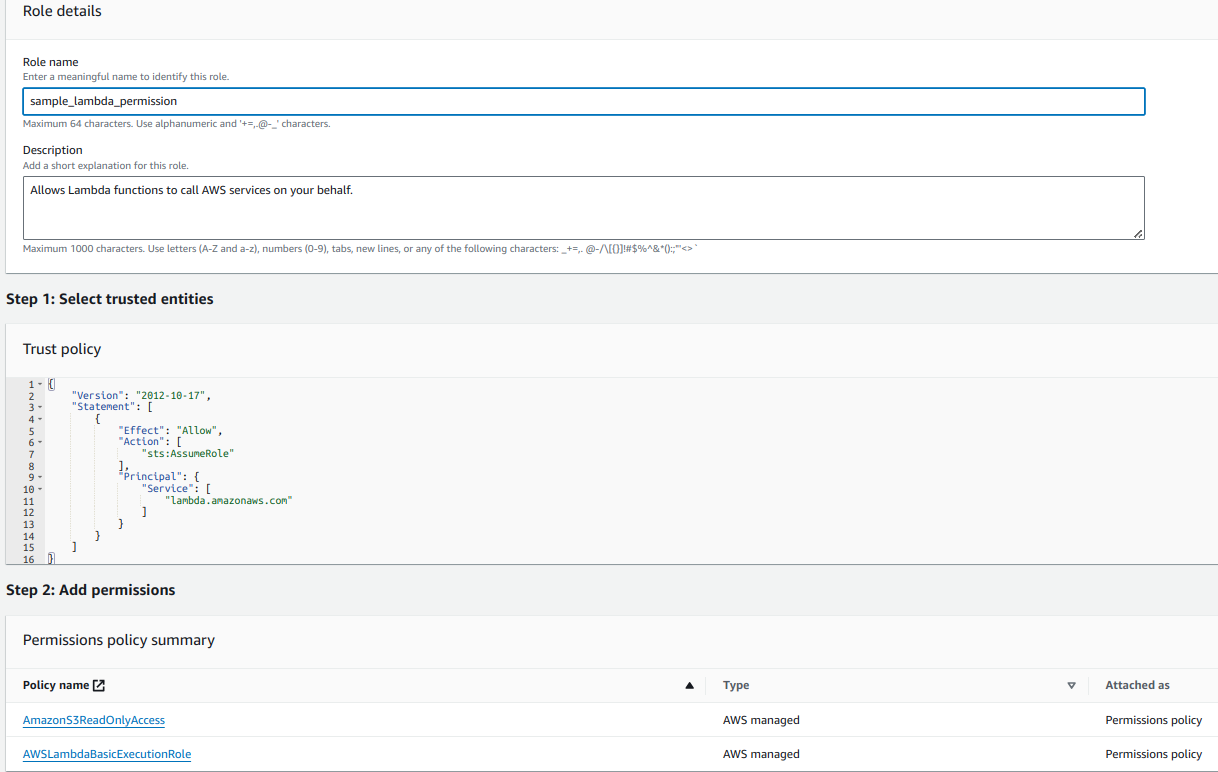Sort by Policy name ascending arrow
This screenshot has width=1218, height=772.
[x=689, y=686]
